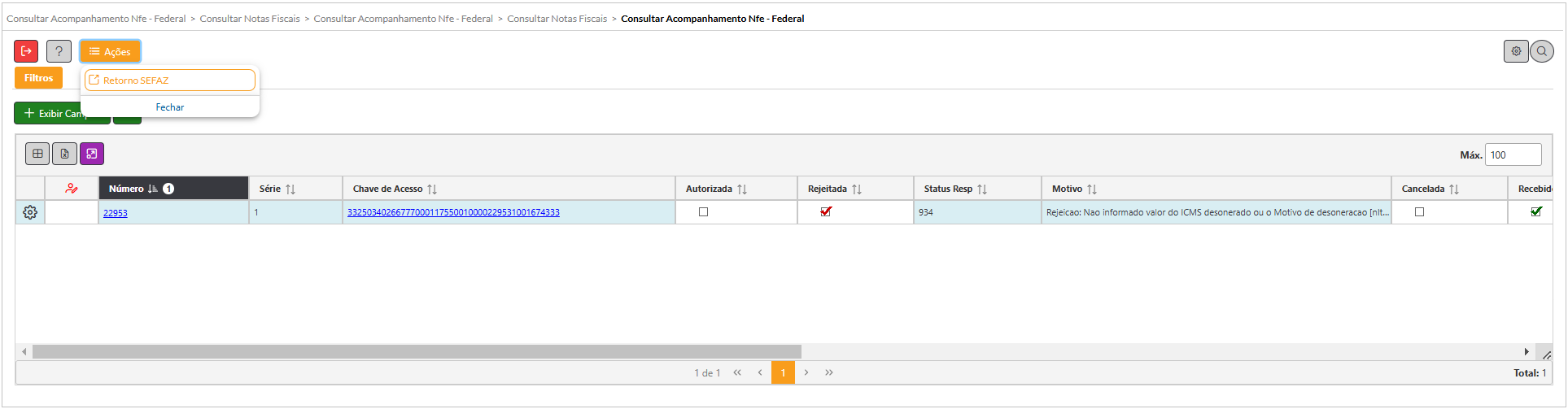Click the settings gear in top-right corner
1568x409 pixels.
click(1515, 51)
